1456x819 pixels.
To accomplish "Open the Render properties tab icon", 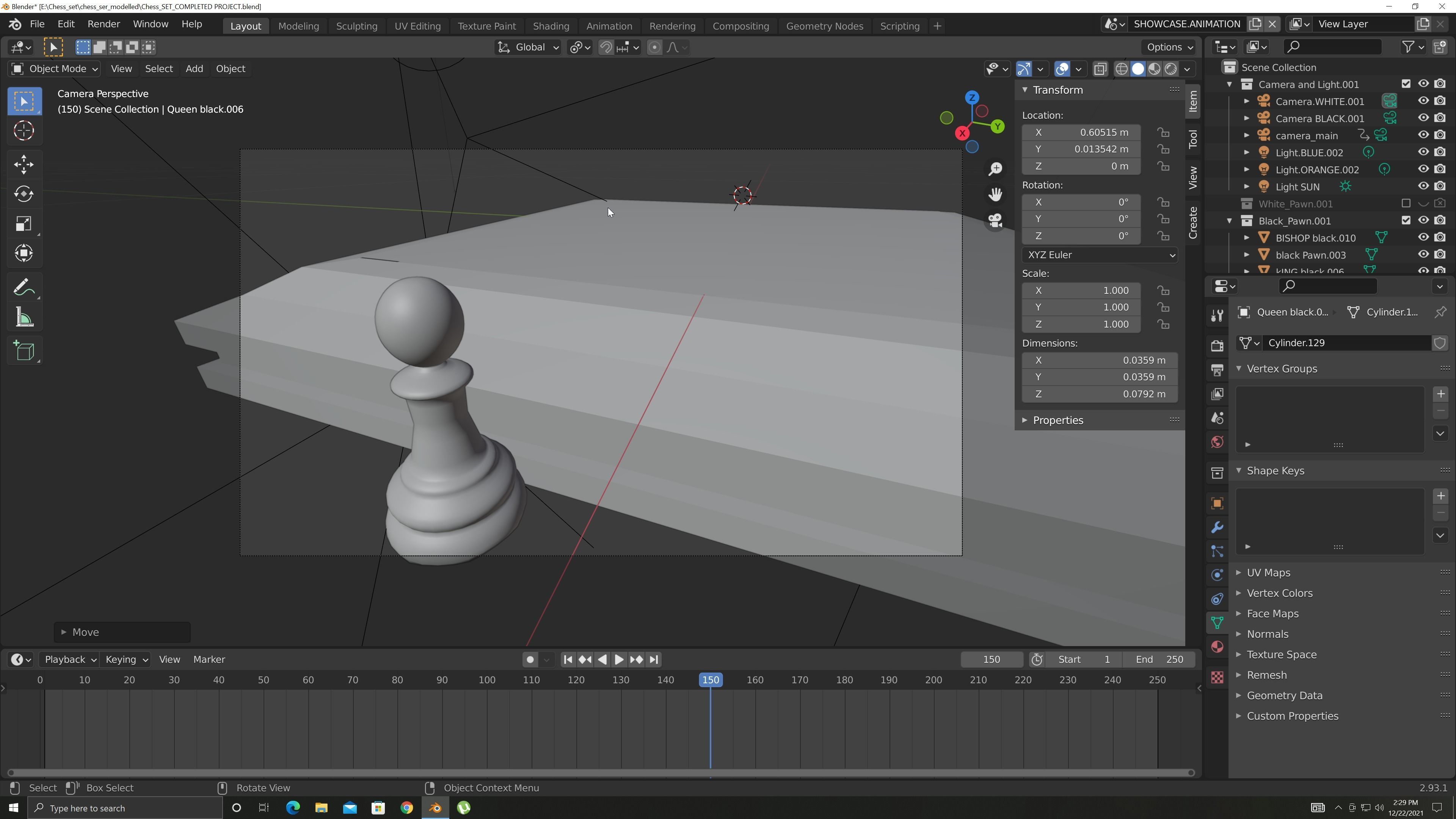I will [x=1217, y=345].
